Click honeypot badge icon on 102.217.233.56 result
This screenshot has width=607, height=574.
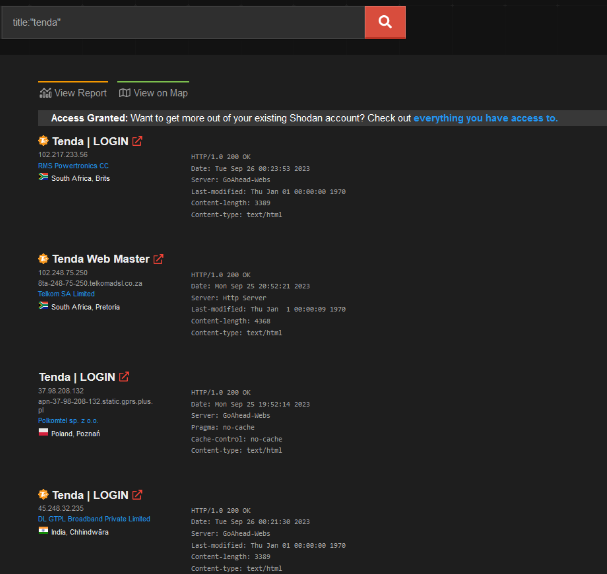pyautogui.click(x=43, y=141)
